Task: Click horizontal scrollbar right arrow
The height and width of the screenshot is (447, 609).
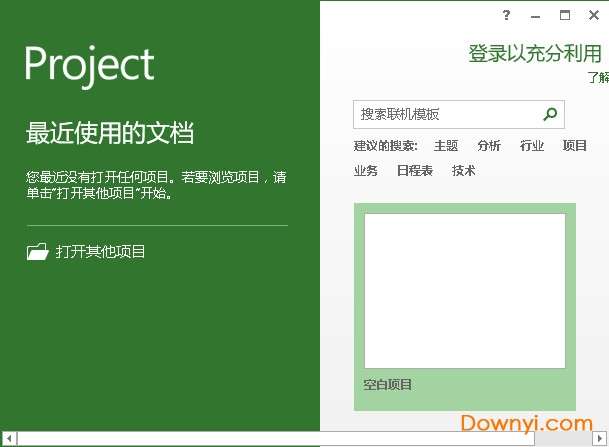Action: point(600,439)
